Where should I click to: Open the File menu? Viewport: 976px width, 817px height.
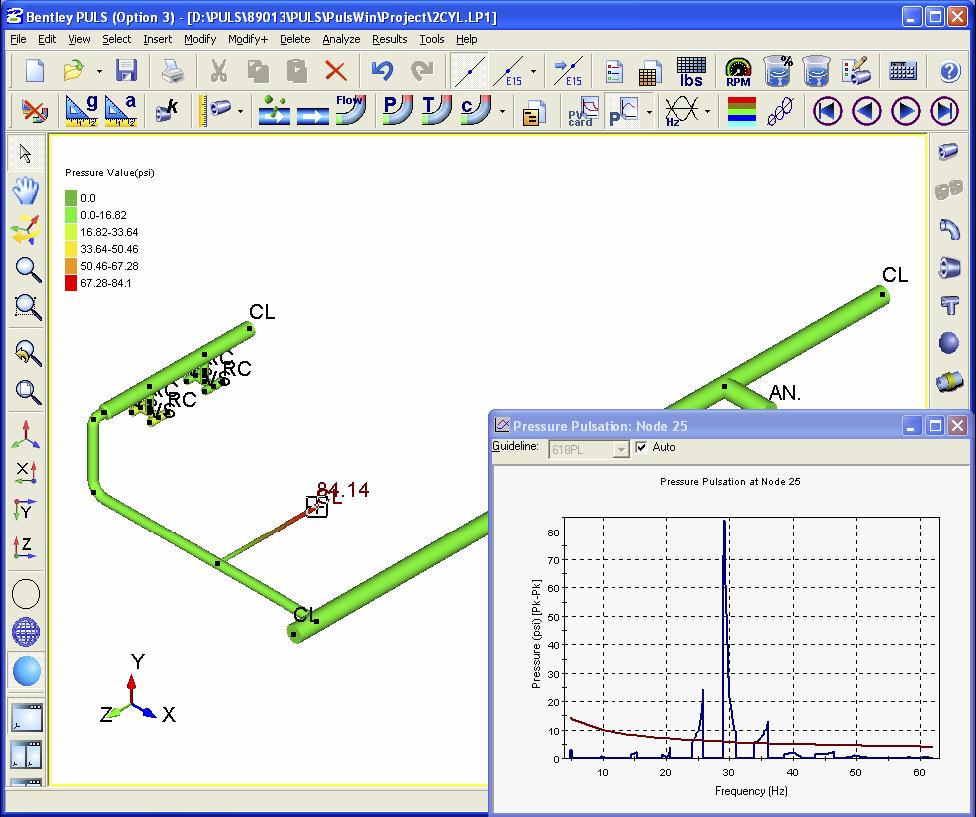18,39
